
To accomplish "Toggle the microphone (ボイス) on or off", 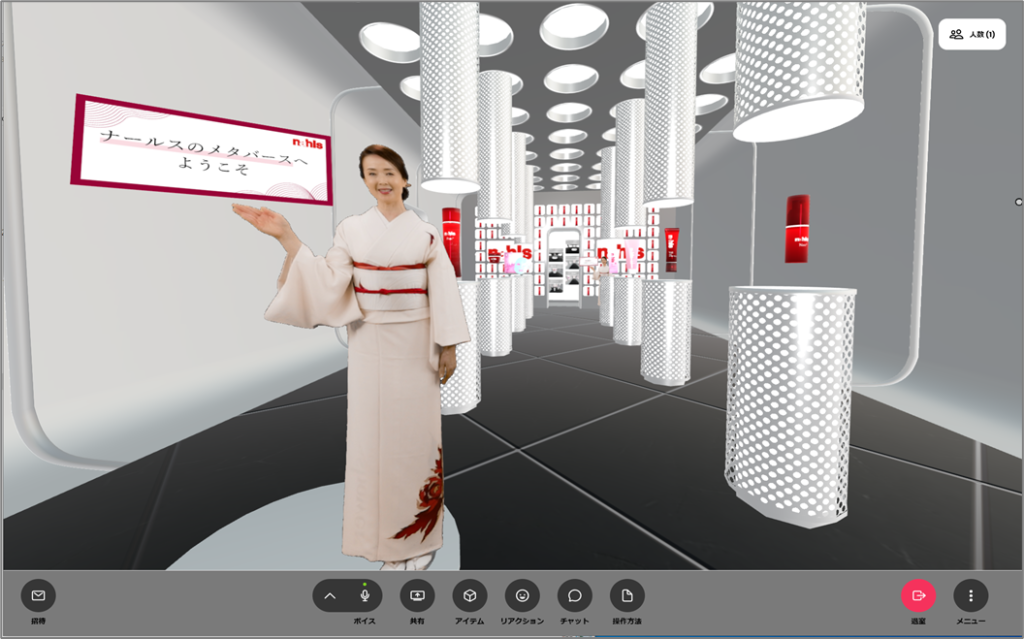I will (x=365, y=596).
